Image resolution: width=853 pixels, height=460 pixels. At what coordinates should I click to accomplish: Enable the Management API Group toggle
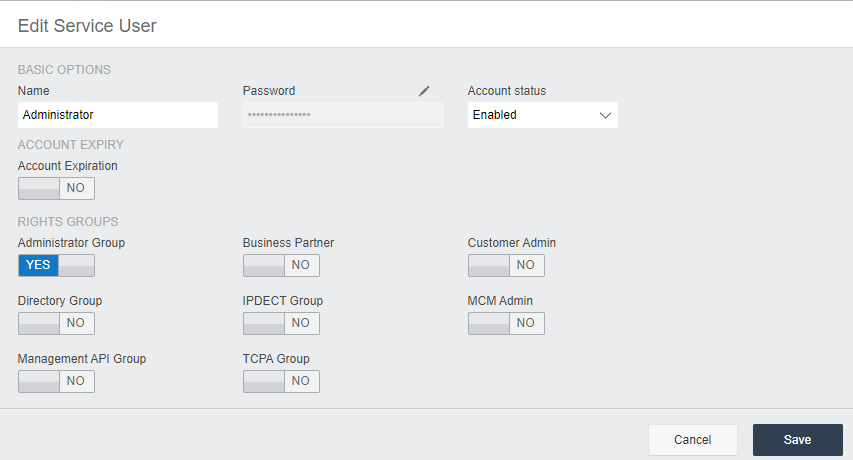coord(57,381)
